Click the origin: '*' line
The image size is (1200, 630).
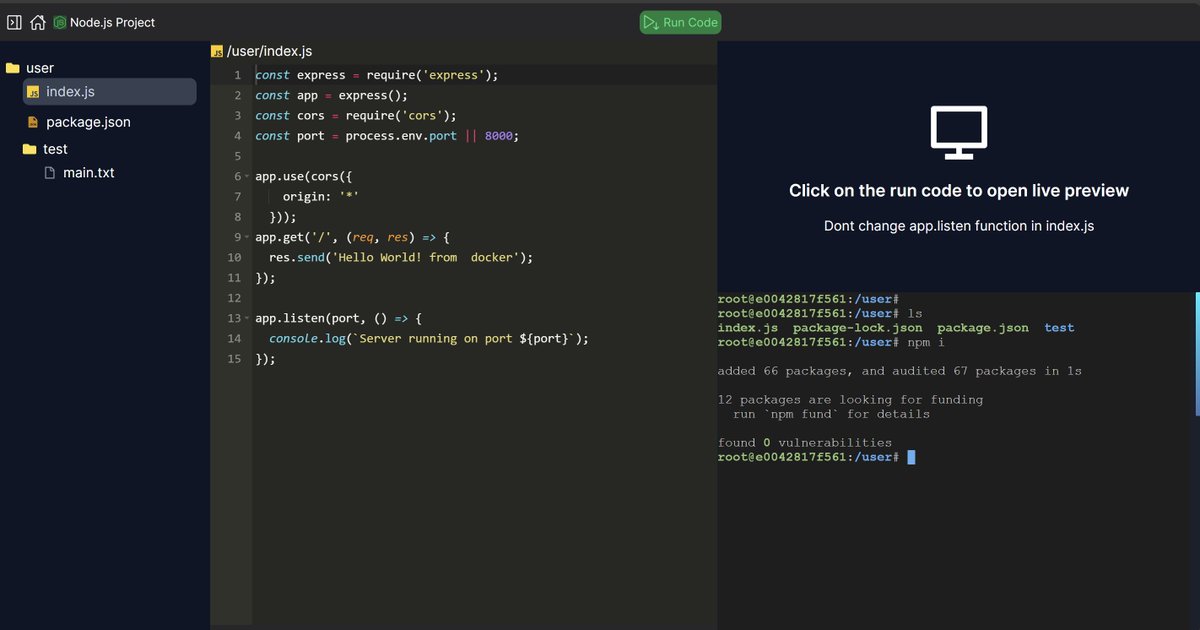coord(320,197)
